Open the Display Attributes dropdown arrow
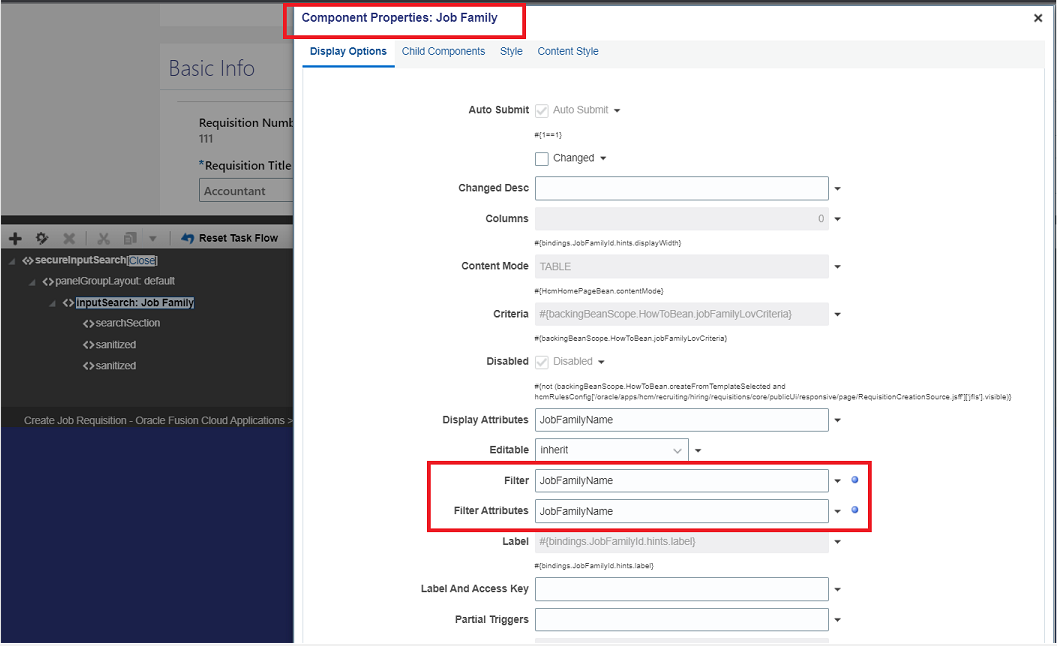The height and width of the screenshot is (646, 1057). [837, 420]
